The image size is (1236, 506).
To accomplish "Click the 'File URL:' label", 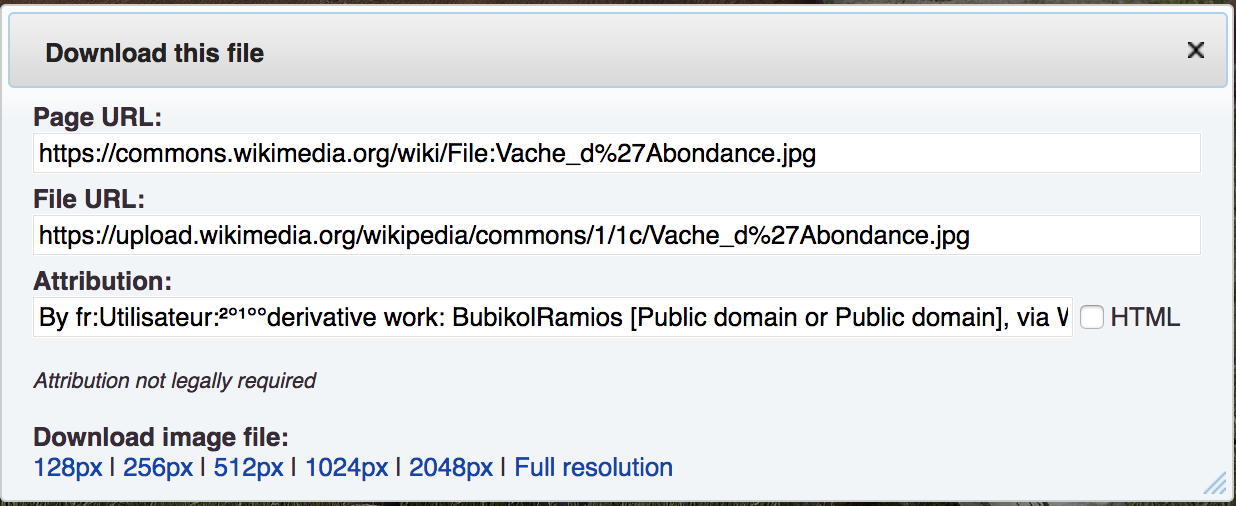I will (89, 199).
